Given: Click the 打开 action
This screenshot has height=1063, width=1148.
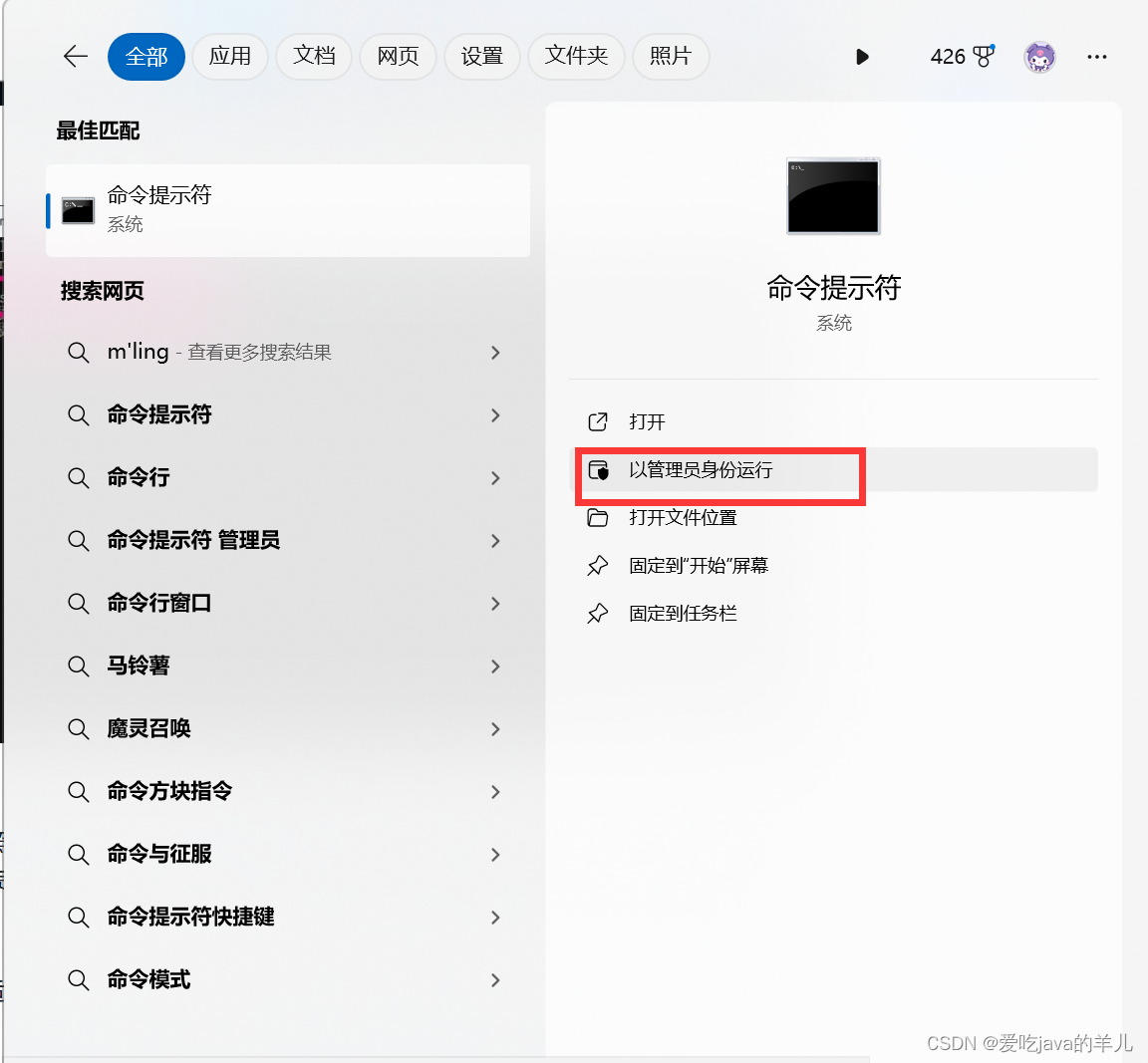Looking at the screenshot, I should [833, 421].
